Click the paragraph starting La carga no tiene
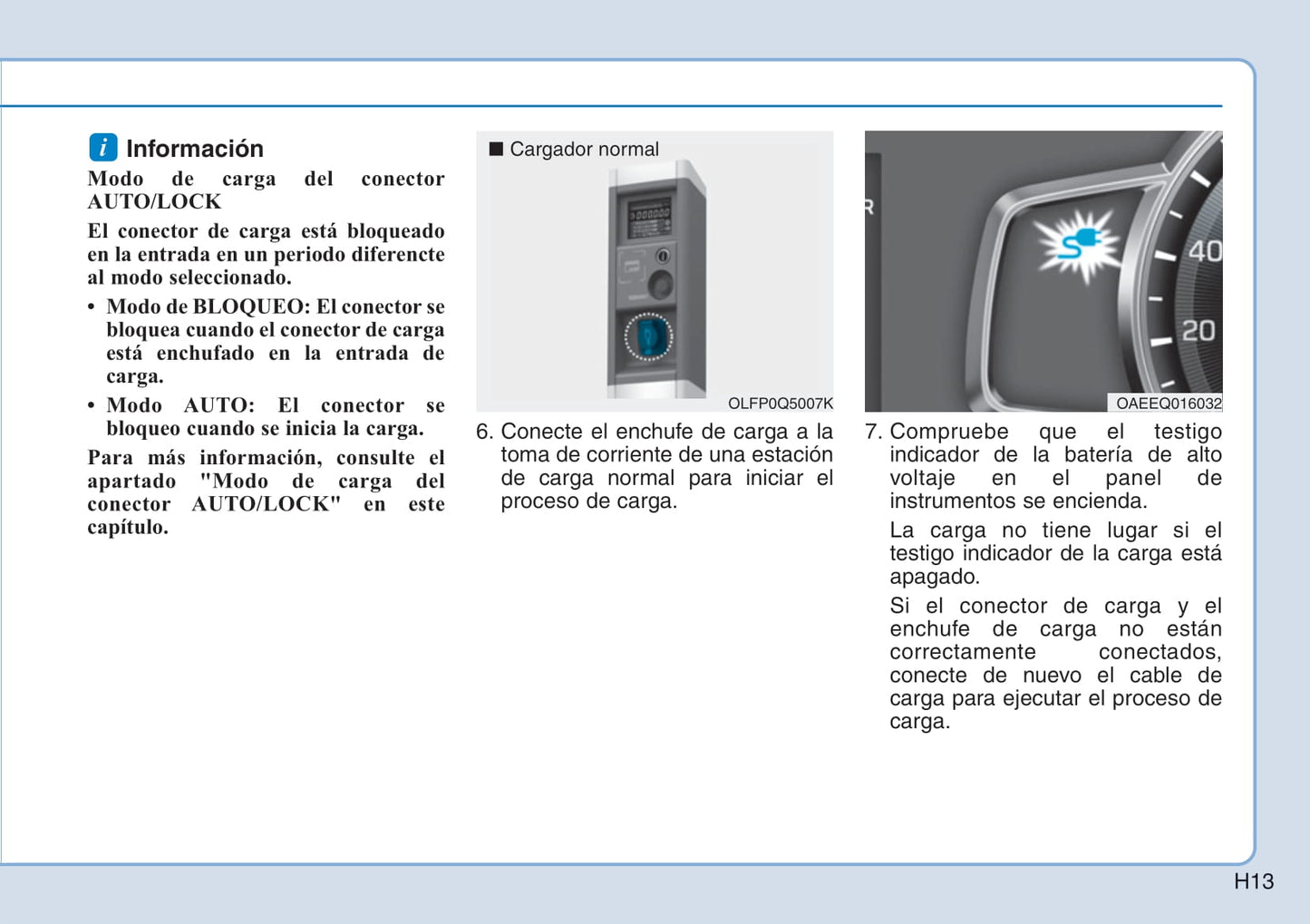This screenshot has height=924, width=1310. [x=1054, y=553]
